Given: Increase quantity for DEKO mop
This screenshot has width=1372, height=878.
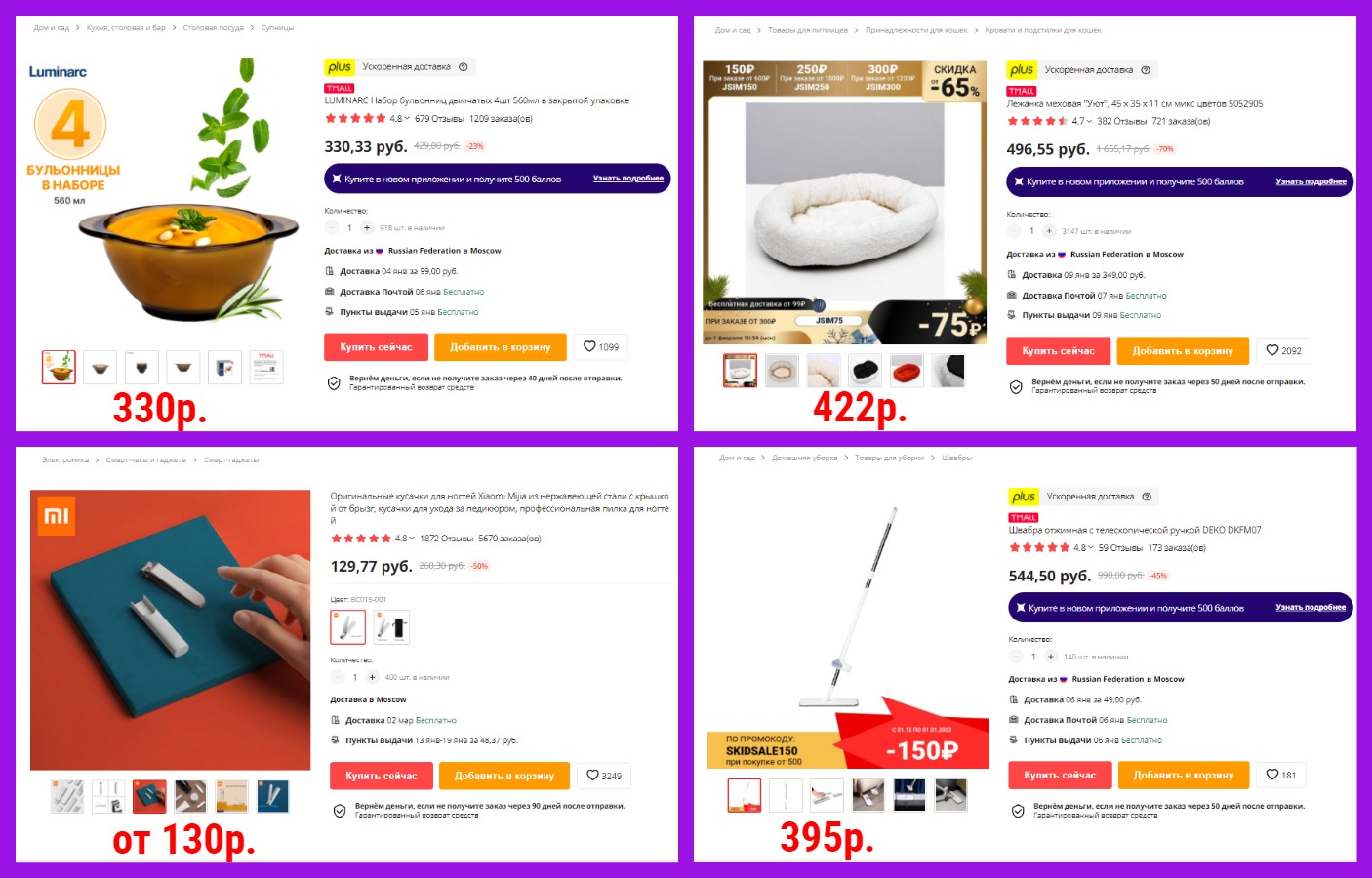Looking at the screenshot, I should click(1051, 657).
